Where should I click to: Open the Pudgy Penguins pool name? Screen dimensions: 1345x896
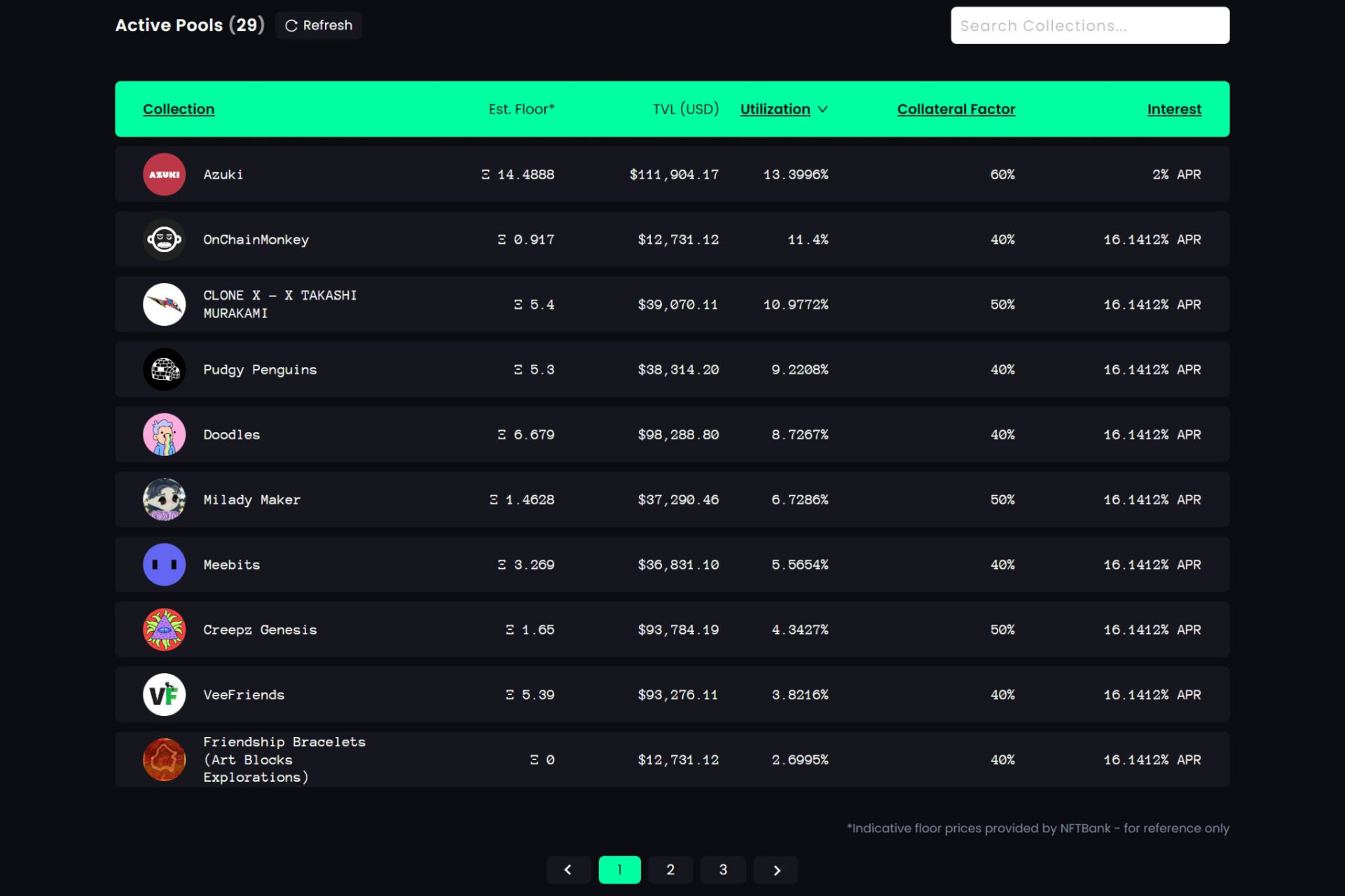point(260,370)
